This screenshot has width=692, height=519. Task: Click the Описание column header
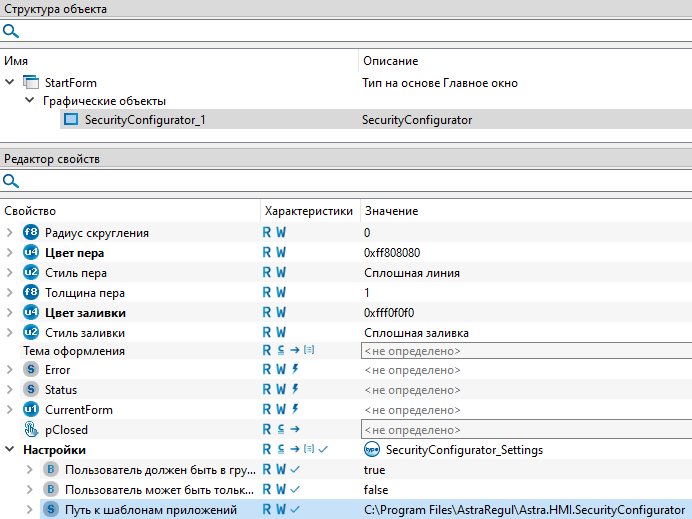[390, 61]
